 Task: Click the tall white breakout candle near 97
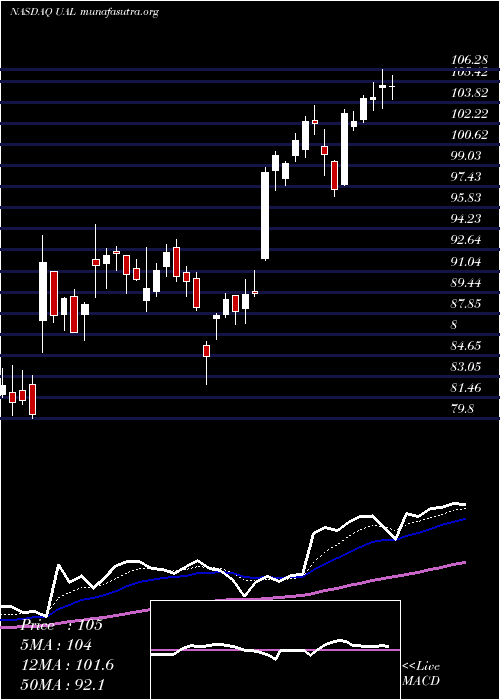pos(265,215)
